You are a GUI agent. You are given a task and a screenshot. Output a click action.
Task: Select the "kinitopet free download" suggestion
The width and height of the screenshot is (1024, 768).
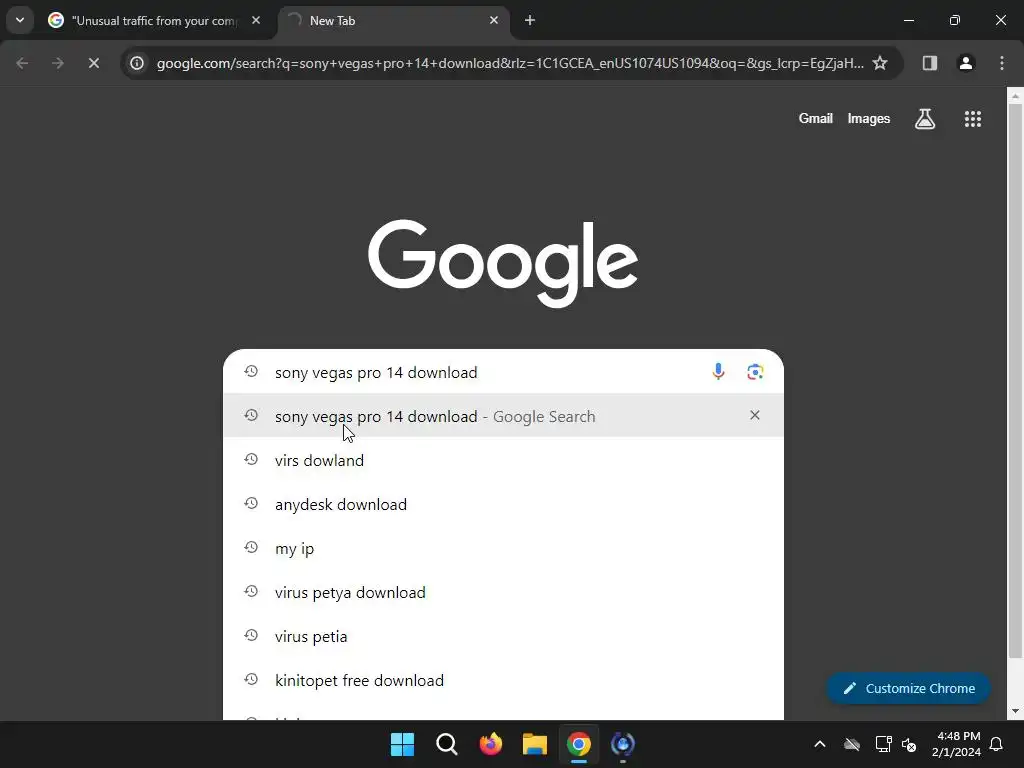[x=503, y=680]
